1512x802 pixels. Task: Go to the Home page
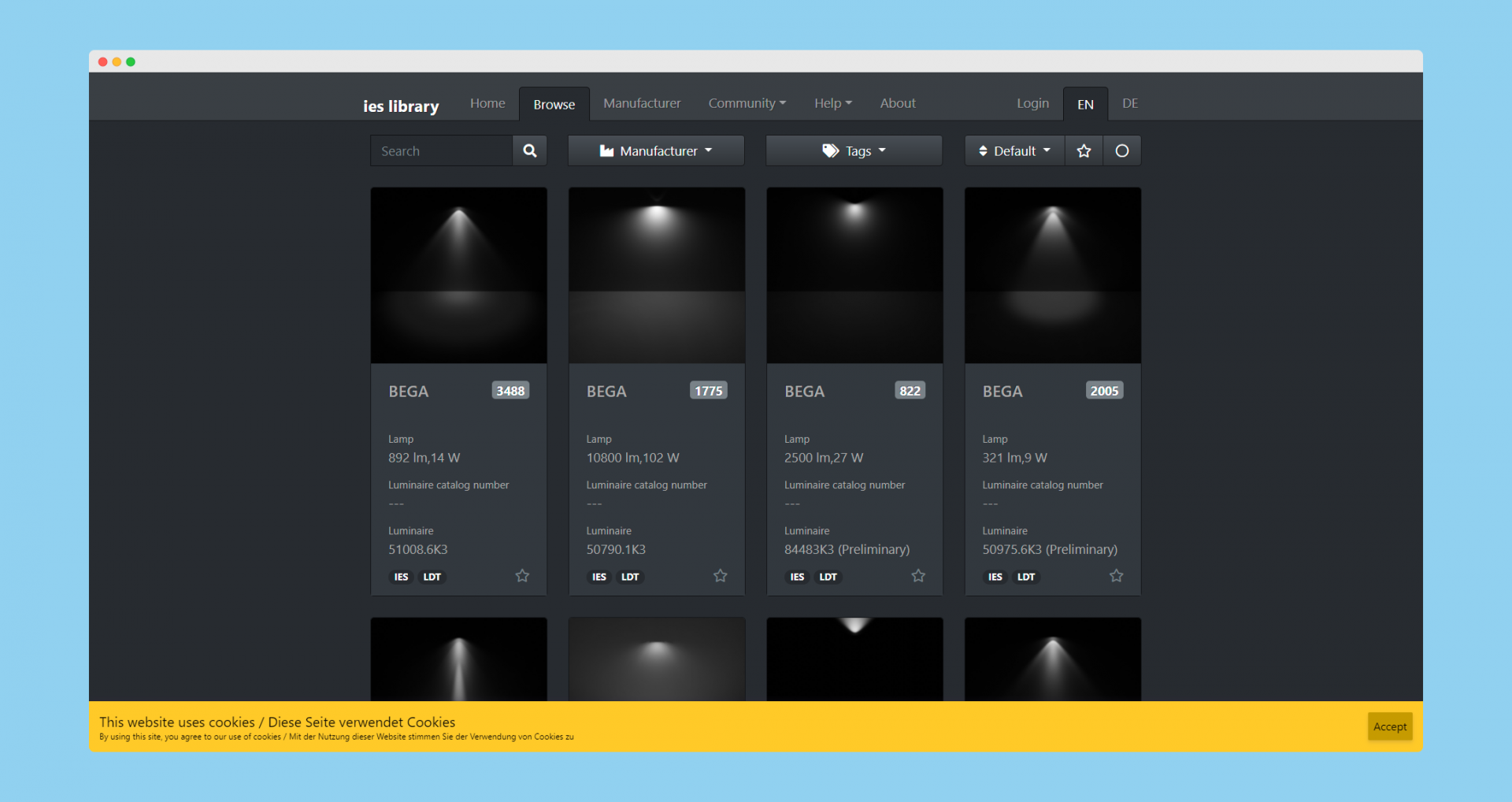[x=487, y=103]
